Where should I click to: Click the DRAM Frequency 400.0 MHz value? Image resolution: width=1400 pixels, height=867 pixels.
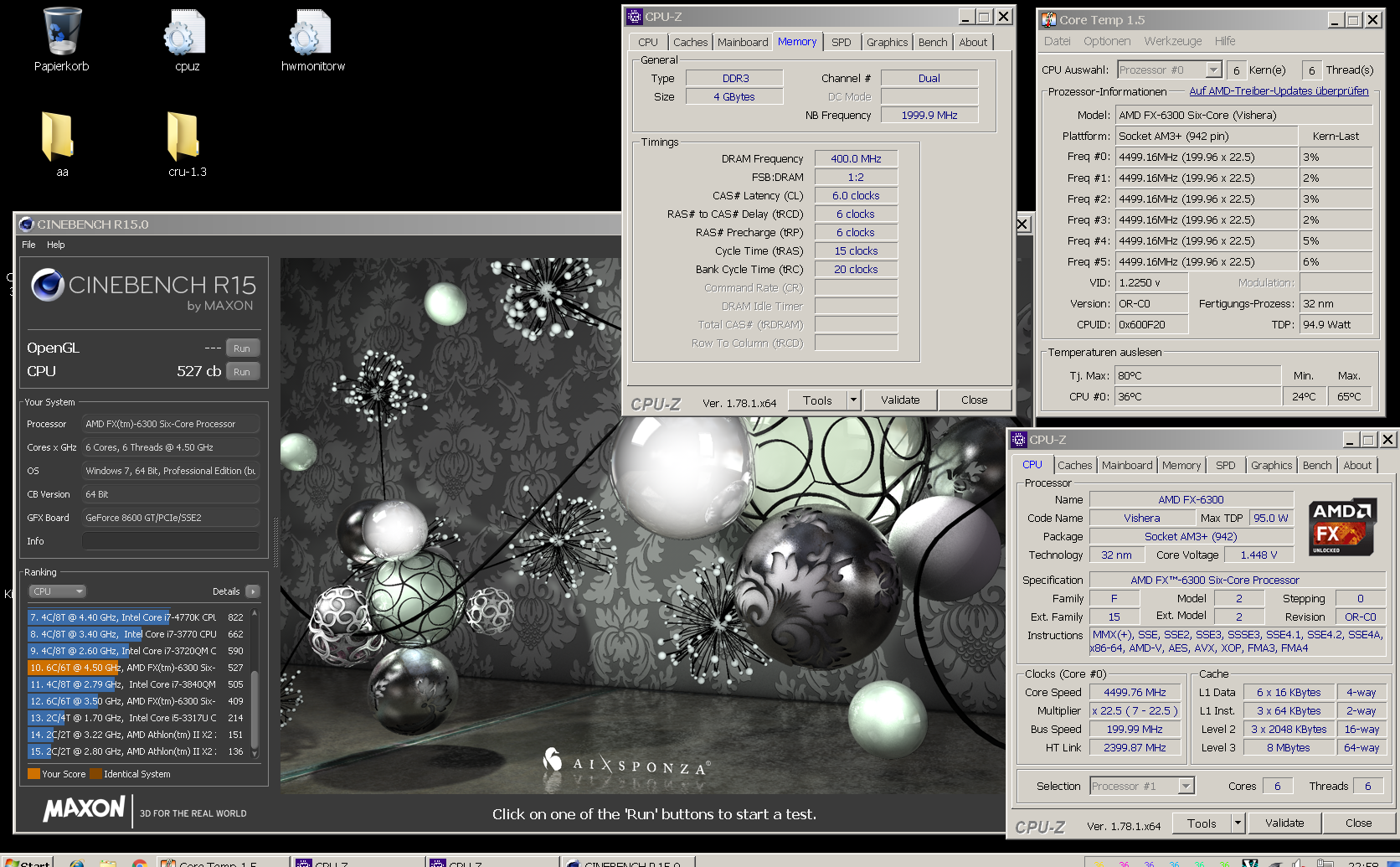click(x=856, y=158)
